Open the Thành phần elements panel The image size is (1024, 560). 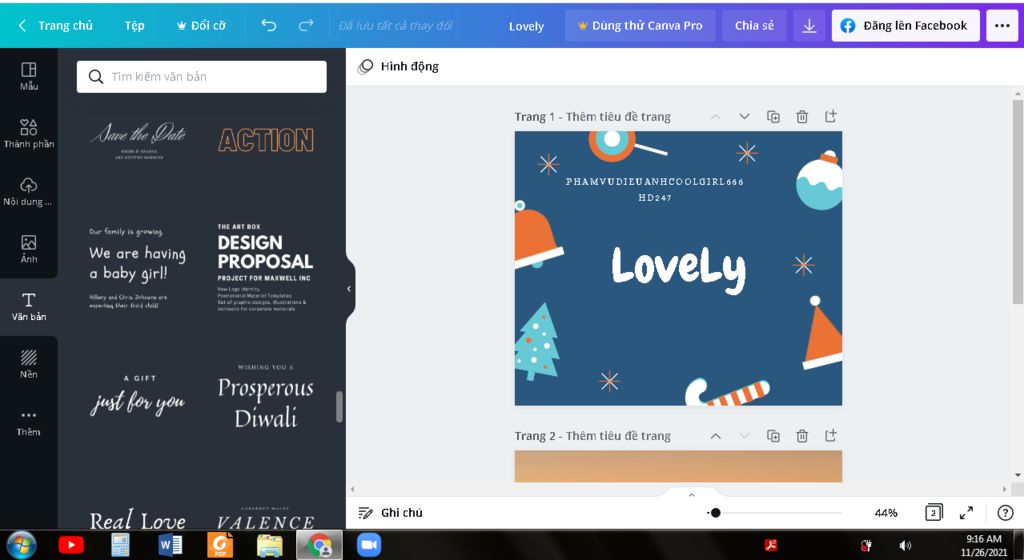[29, 134]
